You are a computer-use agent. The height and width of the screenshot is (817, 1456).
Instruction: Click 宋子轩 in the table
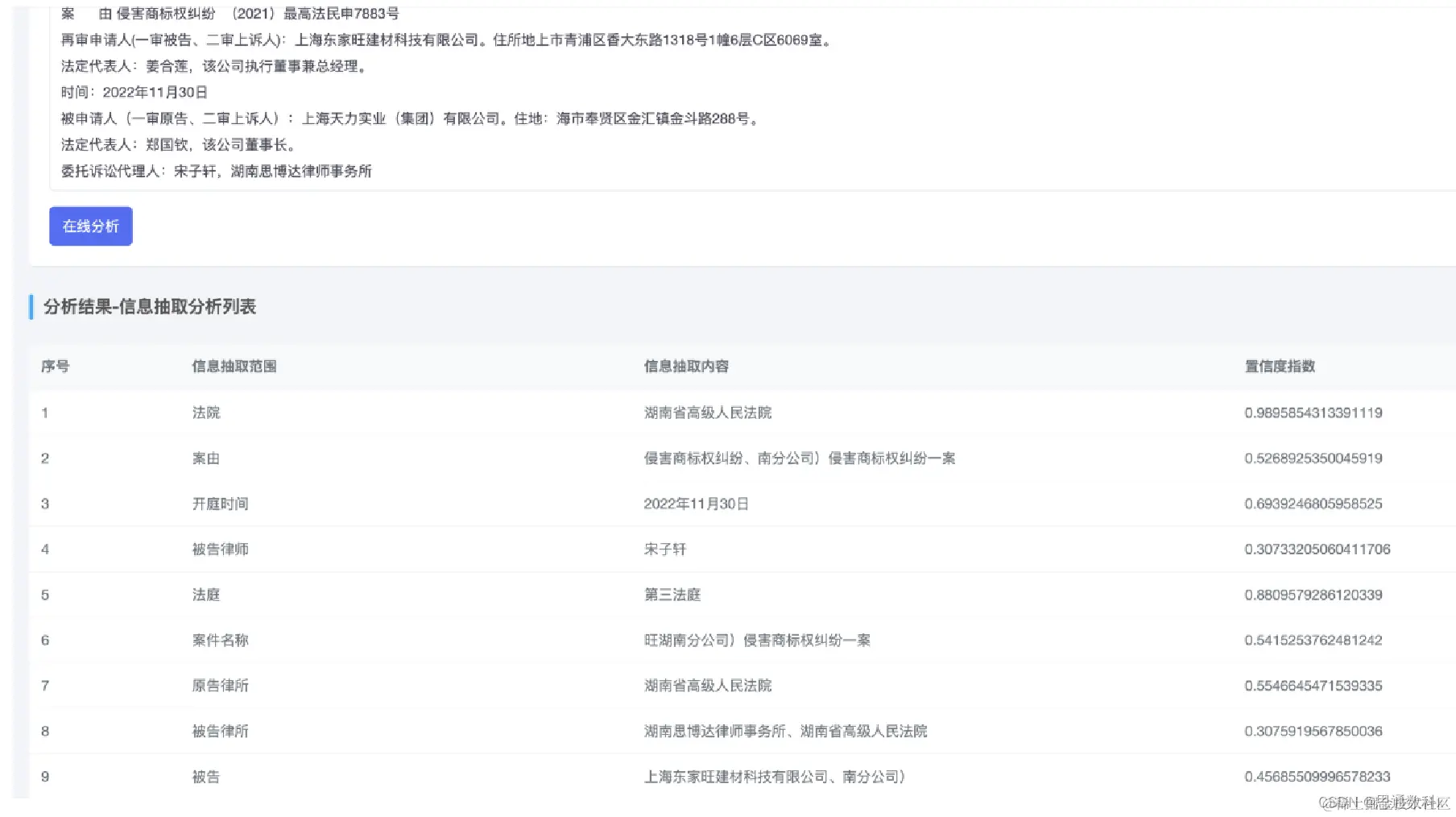(665, 550)
